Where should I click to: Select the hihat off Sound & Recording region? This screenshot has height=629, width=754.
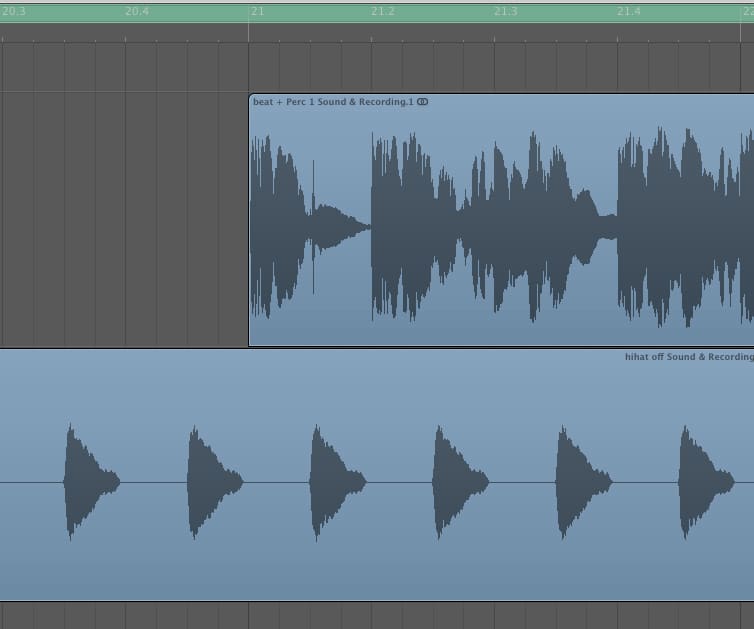[x=377, y=475]
